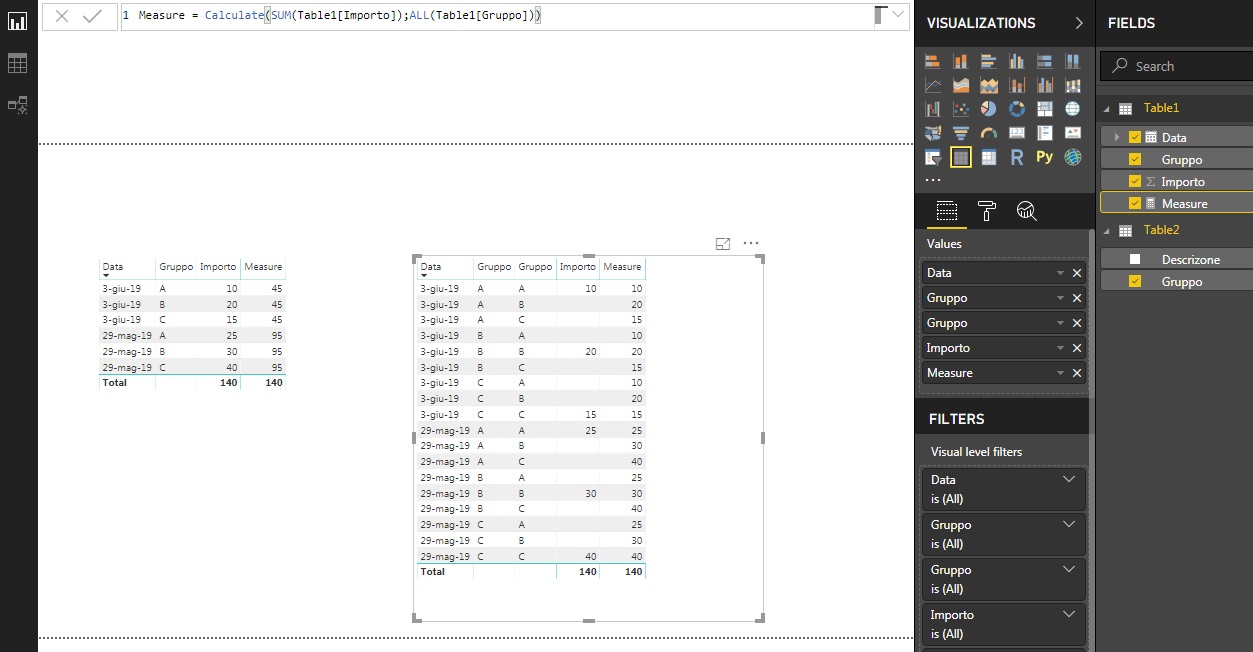Uncheck Gruppo field under Table2
1253x652 pixels.
click(1135, 281)
